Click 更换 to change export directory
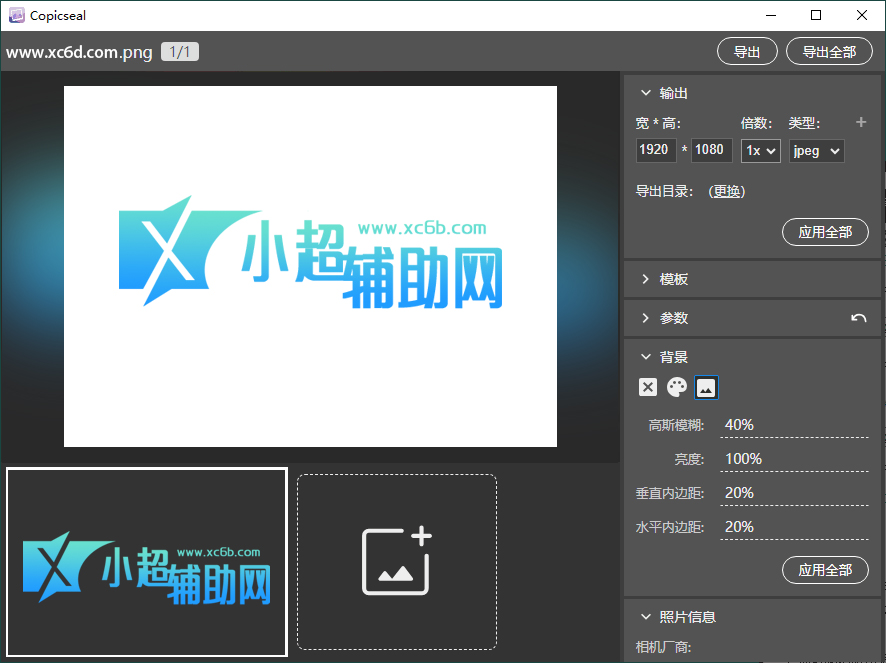 (726, 192)
